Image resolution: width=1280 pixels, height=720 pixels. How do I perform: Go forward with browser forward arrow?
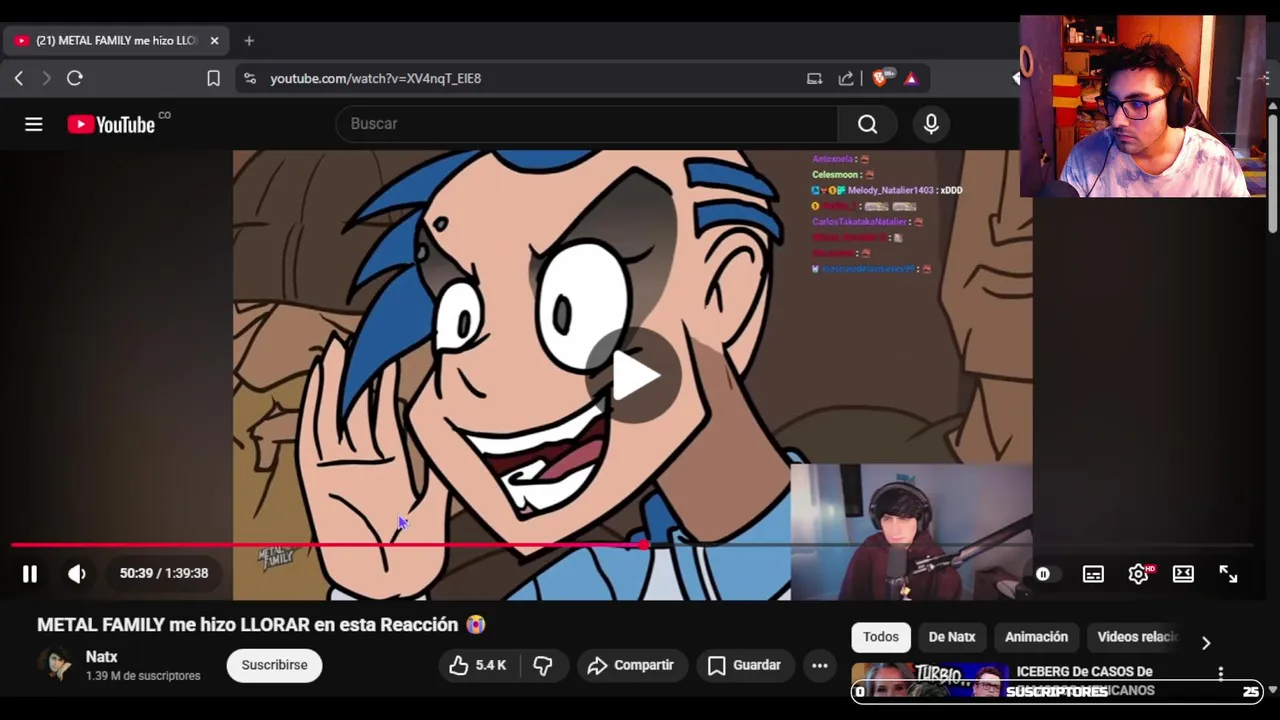click(46, 78)
